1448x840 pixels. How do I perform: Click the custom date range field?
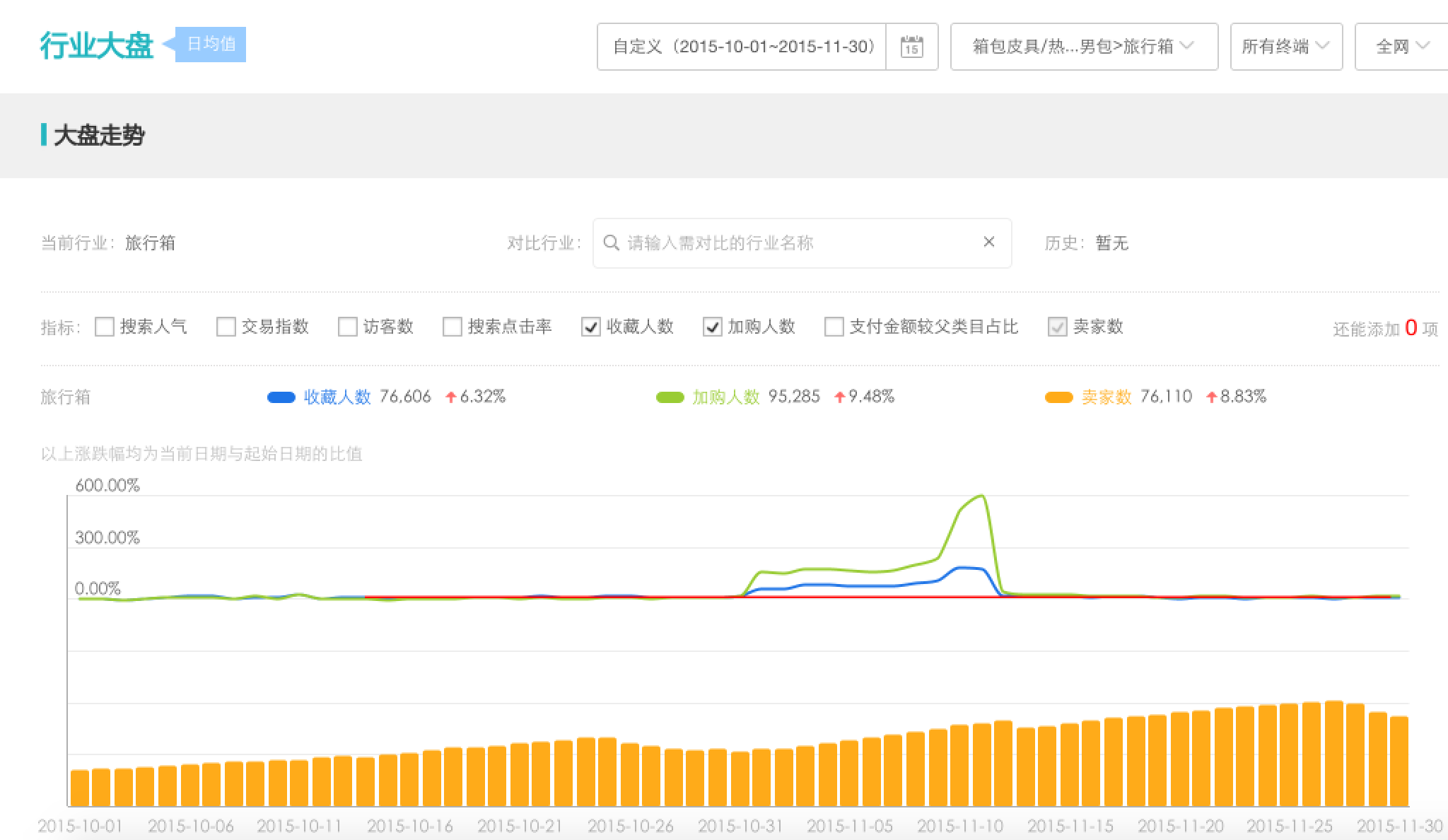pos(742,47)
